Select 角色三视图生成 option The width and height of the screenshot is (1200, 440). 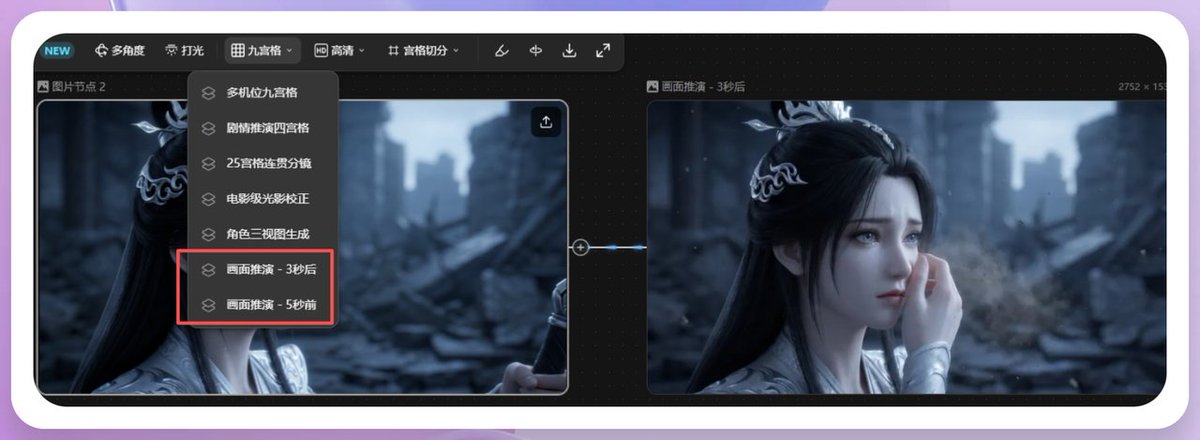pos(263,234)
